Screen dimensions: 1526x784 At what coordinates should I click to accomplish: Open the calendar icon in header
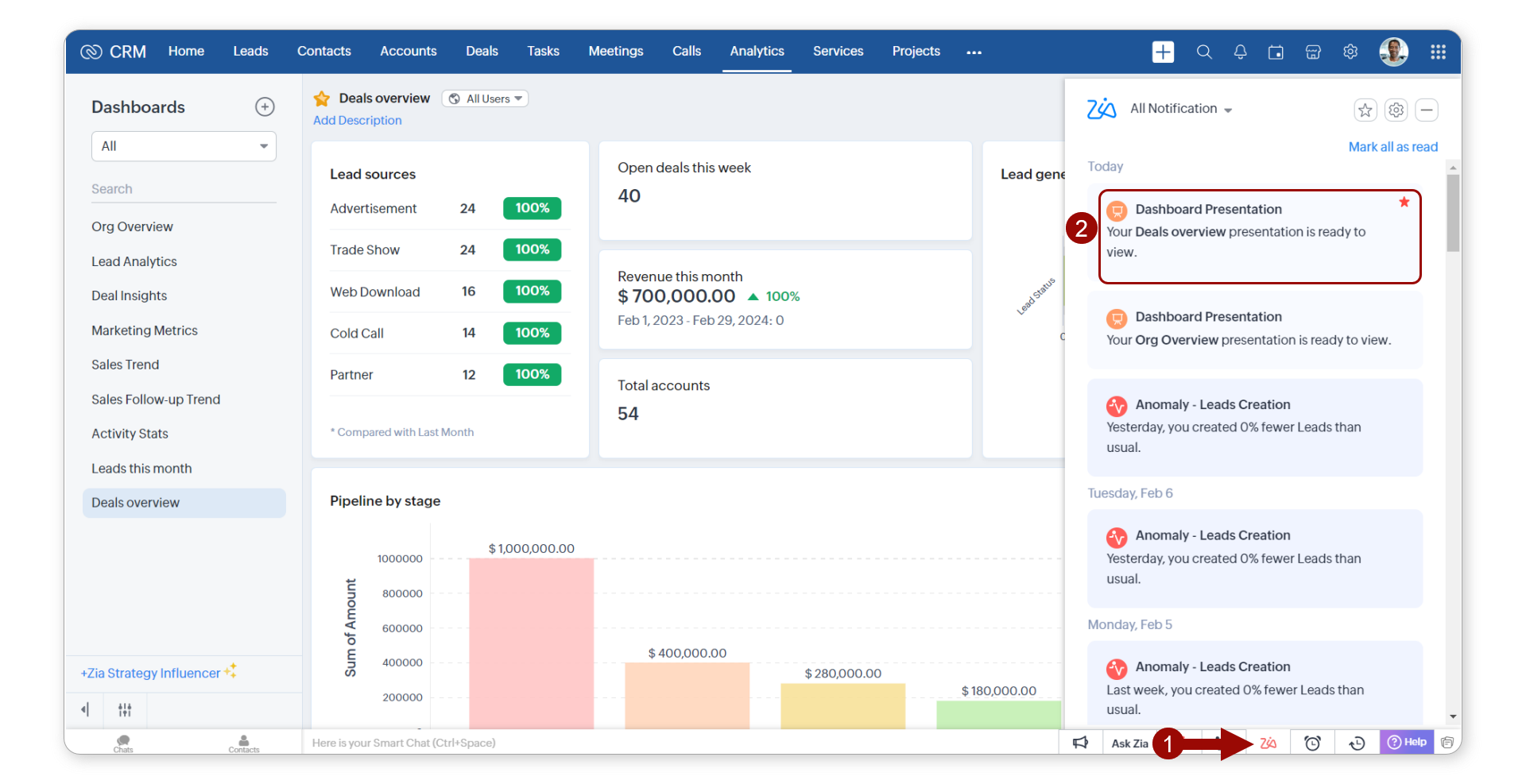[1276, 52]
